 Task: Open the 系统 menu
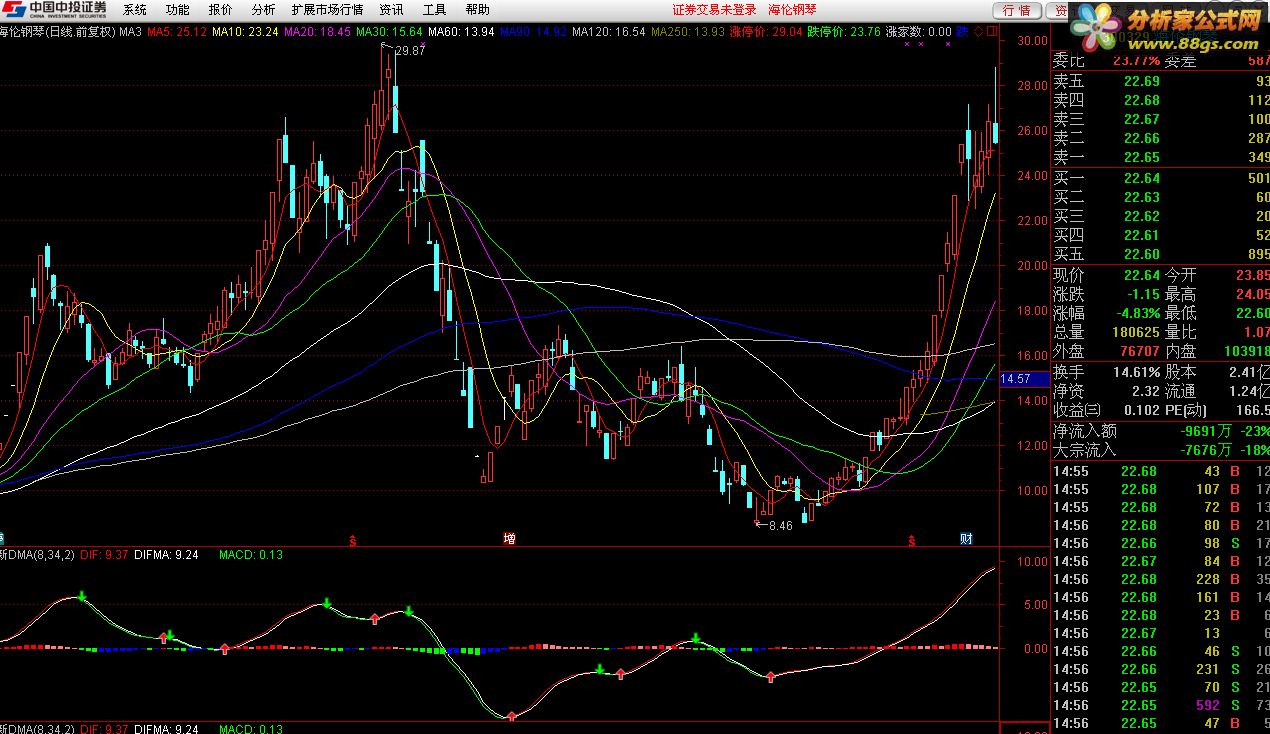pos(134,10)
